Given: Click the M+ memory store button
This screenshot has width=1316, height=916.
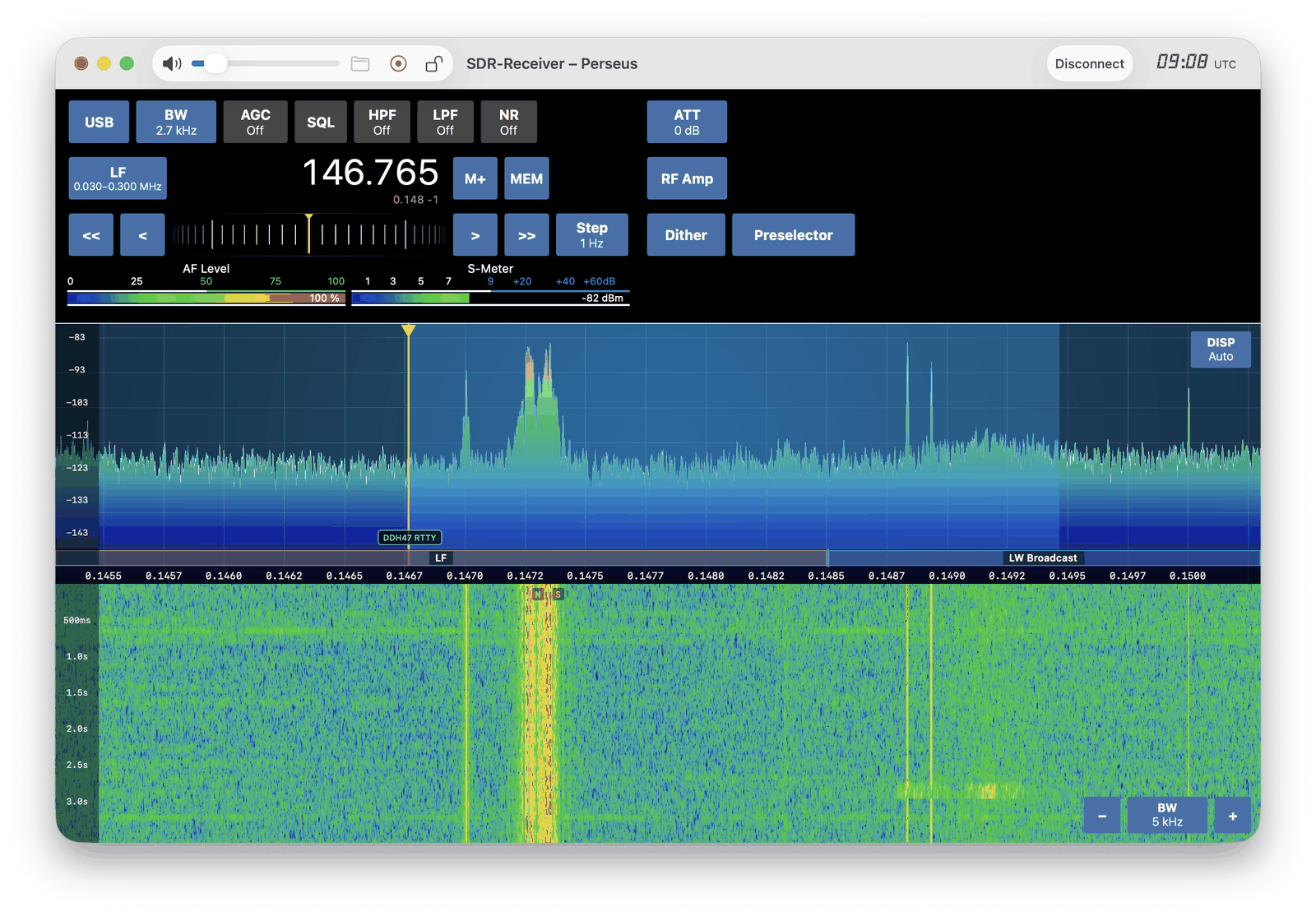Looking at the screenshot, I should [475, 178].
